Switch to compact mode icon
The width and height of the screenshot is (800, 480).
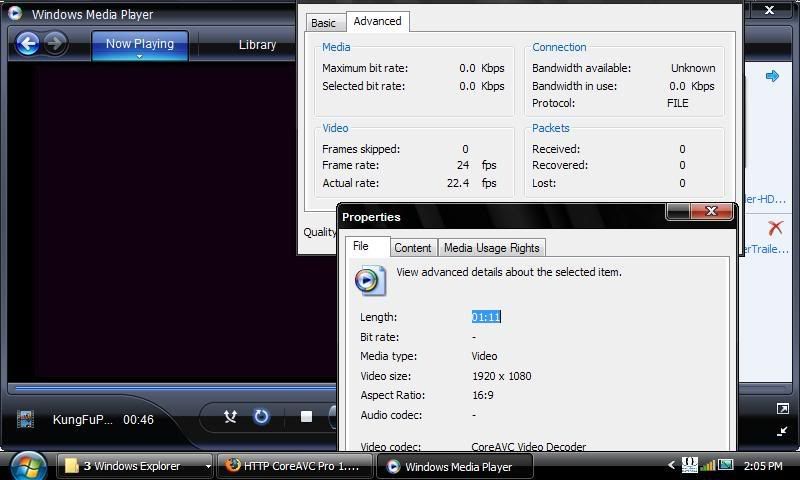(x=782, y=431)
